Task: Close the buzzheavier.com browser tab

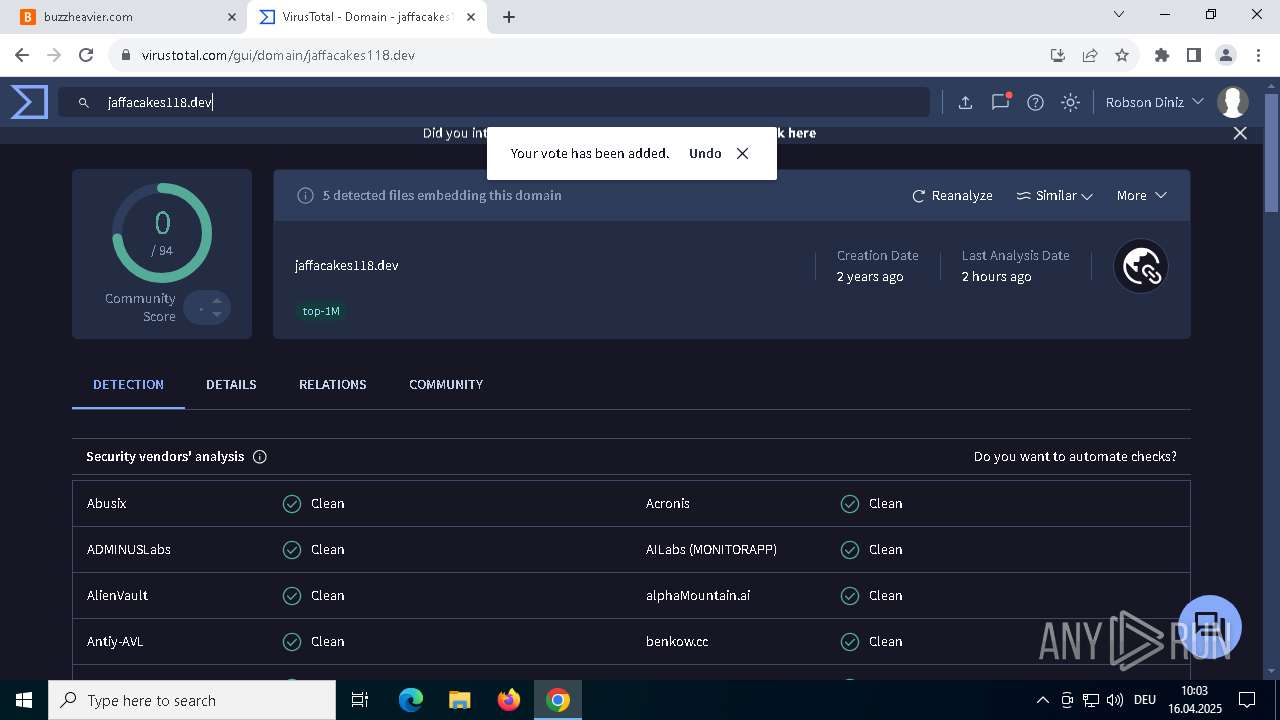Action: coord(231,17)
